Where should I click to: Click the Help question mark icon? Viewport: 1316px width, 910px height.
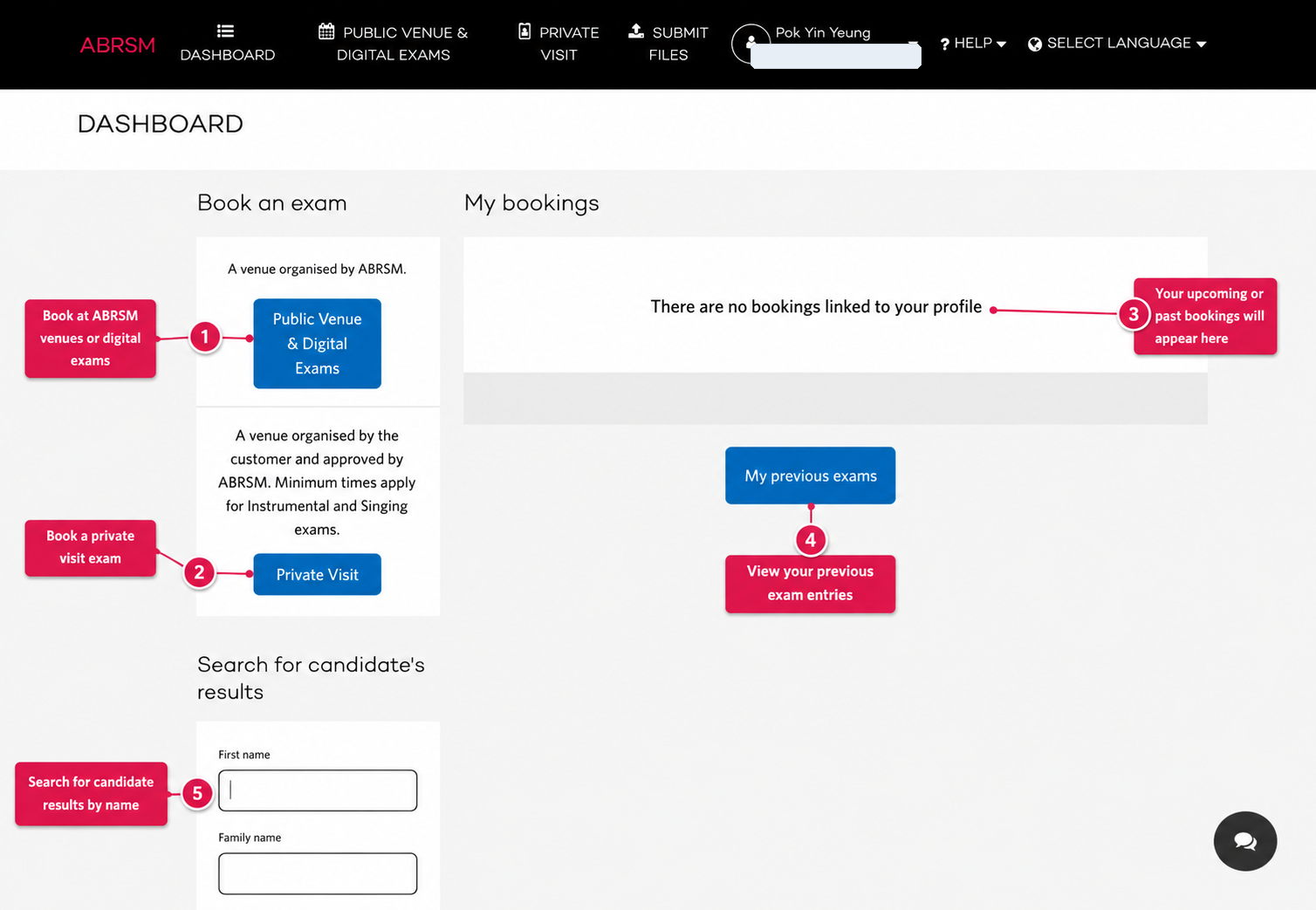[x=944, y=44]
